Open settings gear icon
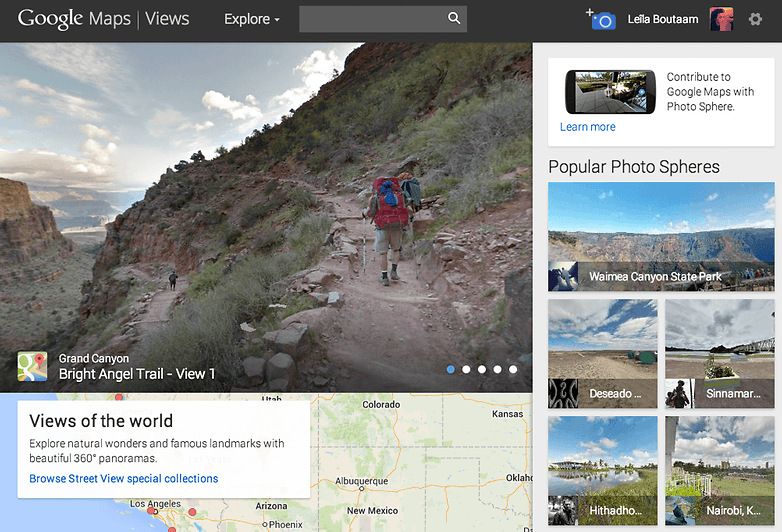This screenshot has width=782, height=532. click(755, 19)
